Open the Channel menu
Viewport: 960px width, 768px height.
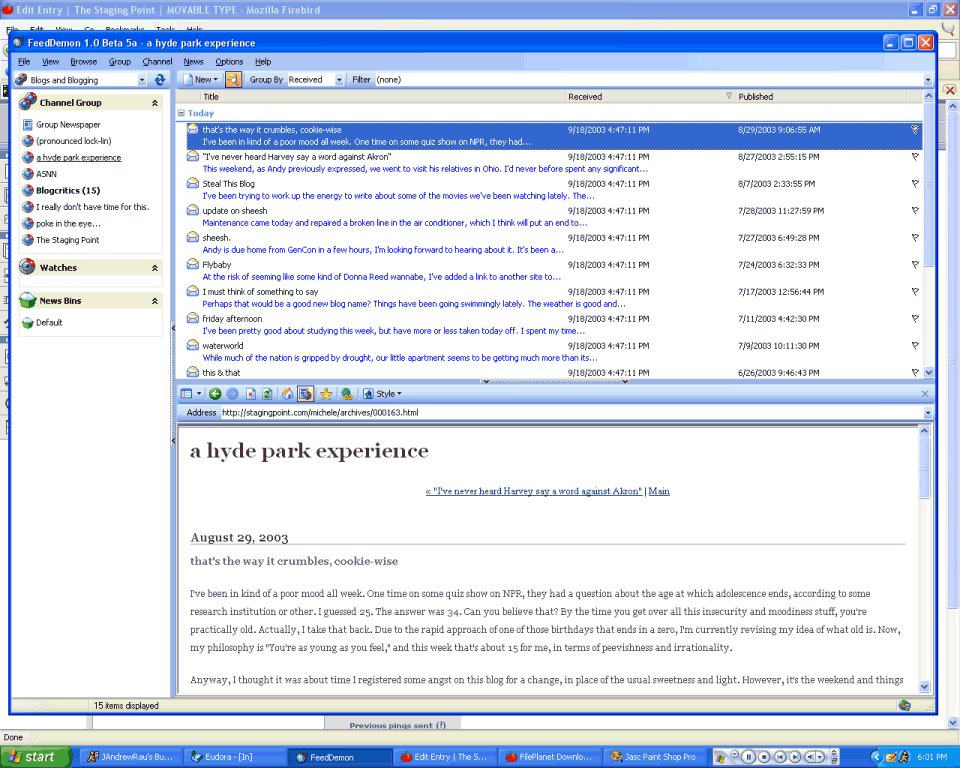(157, 62)
